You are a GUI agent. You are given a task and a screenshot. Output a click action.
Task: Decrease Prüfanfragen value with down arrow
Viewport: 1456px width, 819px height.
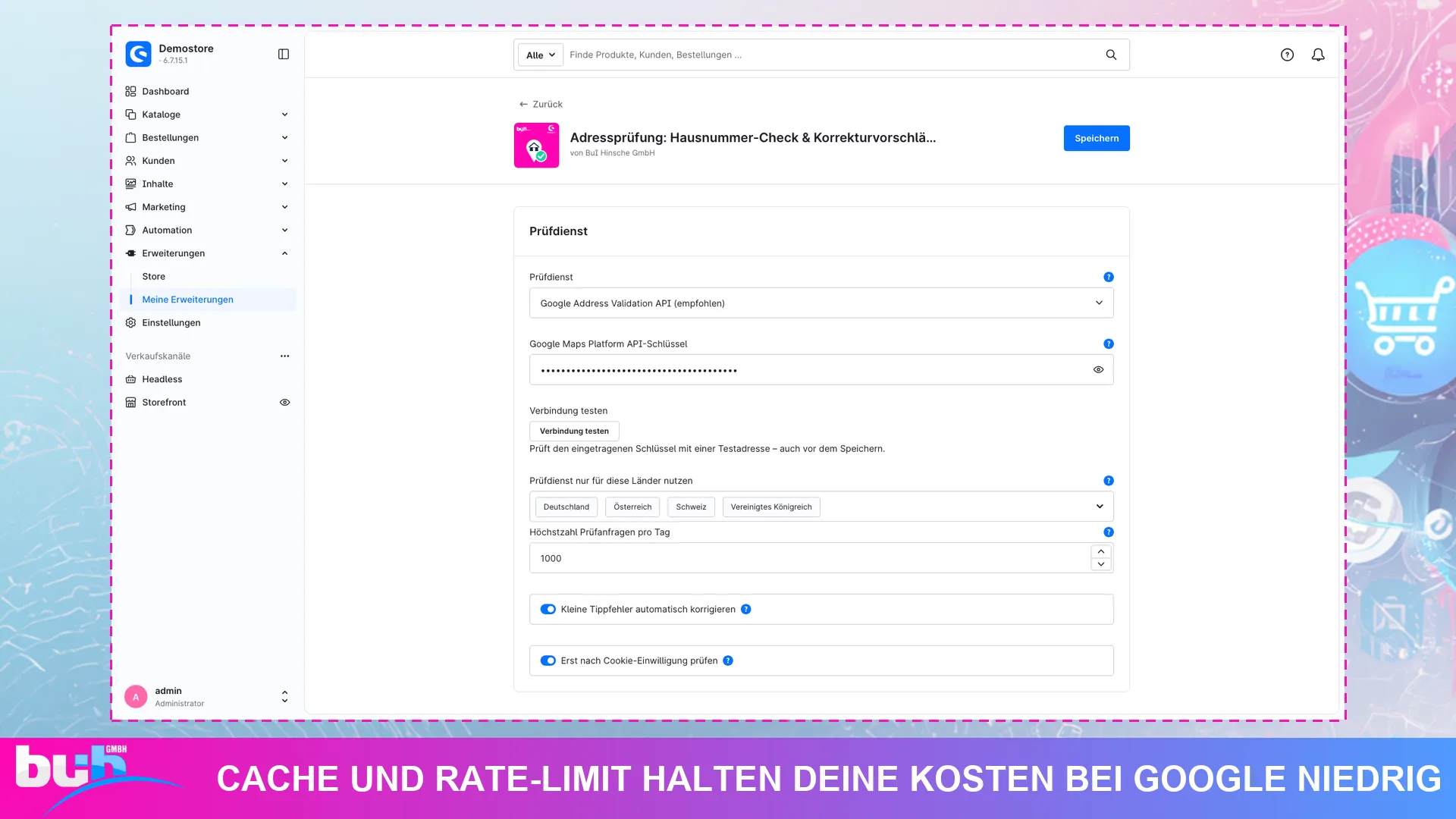coord(1101,564)
